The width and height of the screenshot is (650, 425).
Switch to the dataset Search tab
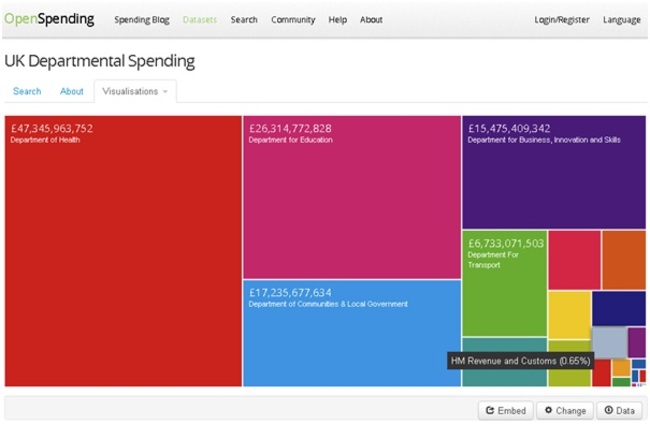(x=27, y=91)
